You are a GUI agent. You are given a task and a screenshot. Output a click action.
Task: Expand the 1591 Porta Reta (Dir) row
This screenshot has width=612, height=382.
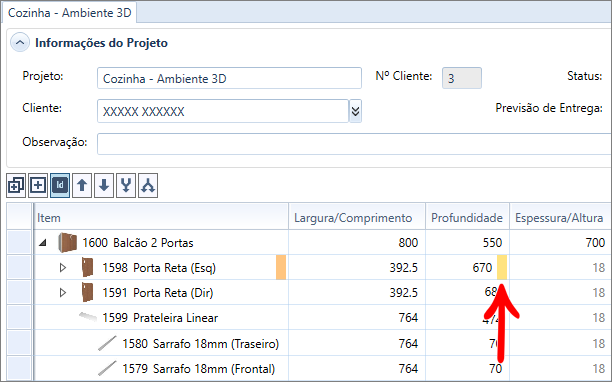click(x=62, y=293)
